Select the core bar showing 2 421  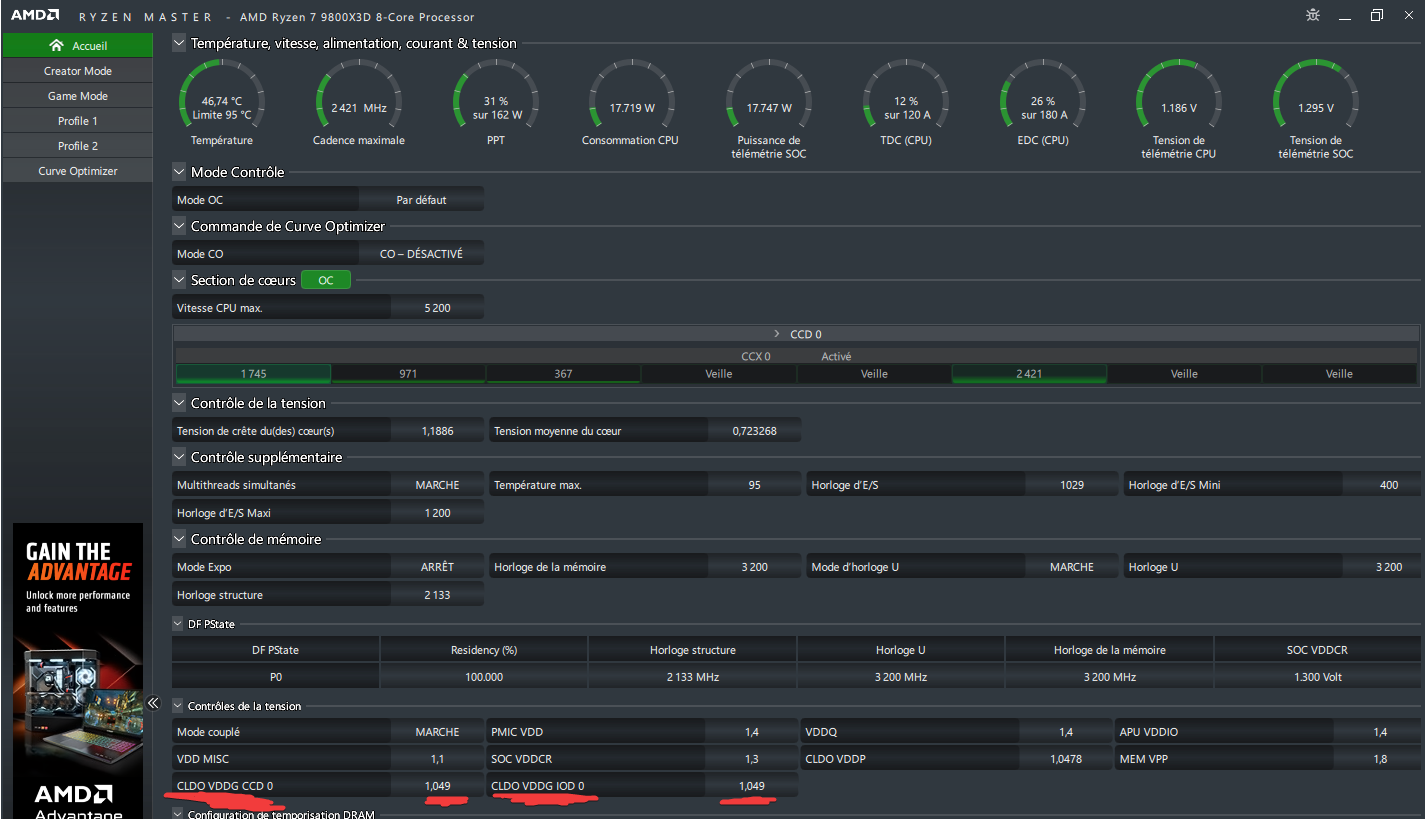(1029, 374)
